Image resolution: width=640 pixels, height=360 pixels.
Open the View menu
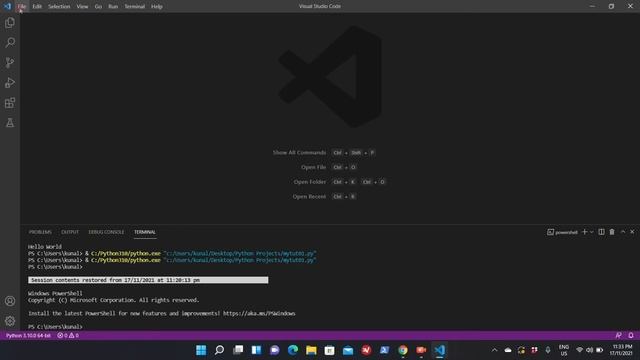coord(82,7)
